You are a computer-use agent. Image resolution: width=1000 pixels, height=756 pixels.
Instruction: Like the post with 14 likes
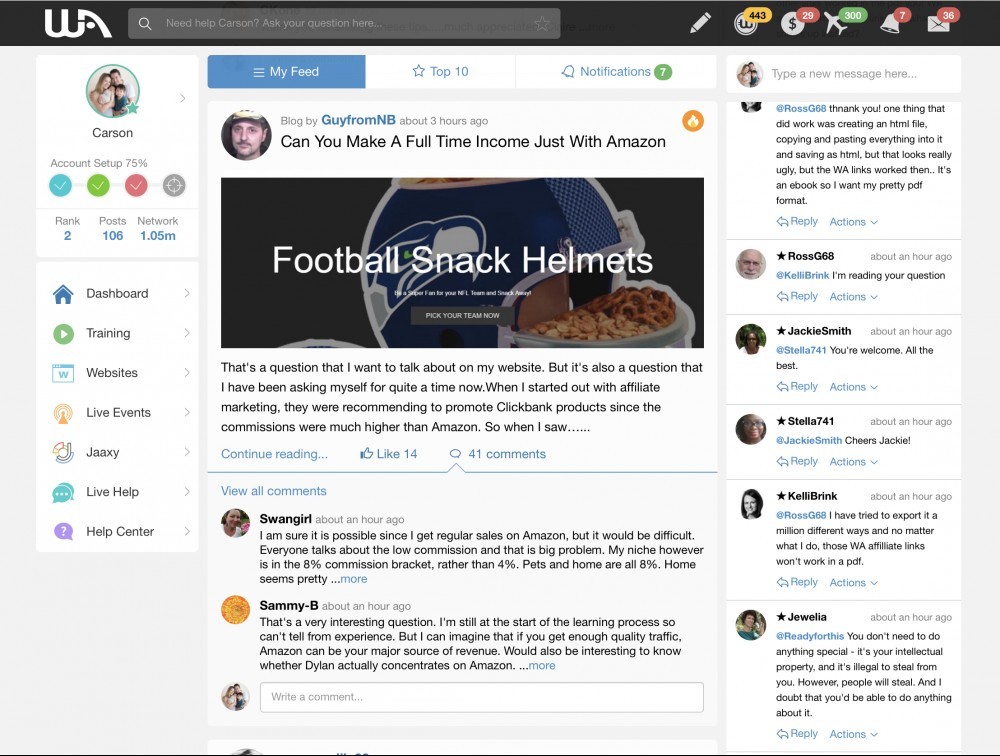click(388, 454)
